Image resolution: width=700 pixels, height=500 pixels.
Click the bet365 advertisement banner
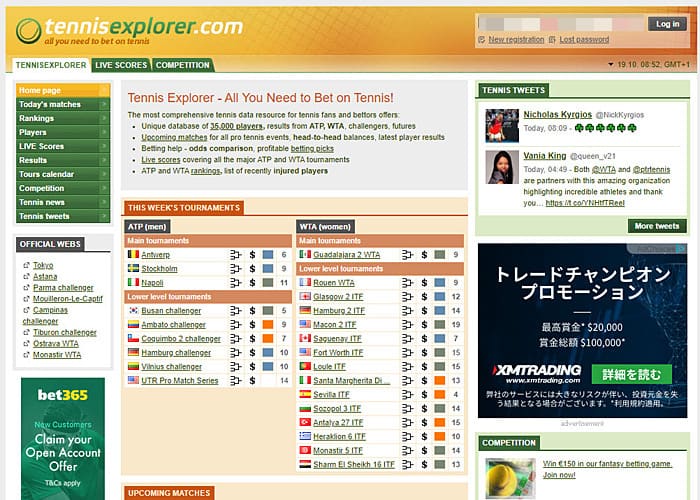63,439
